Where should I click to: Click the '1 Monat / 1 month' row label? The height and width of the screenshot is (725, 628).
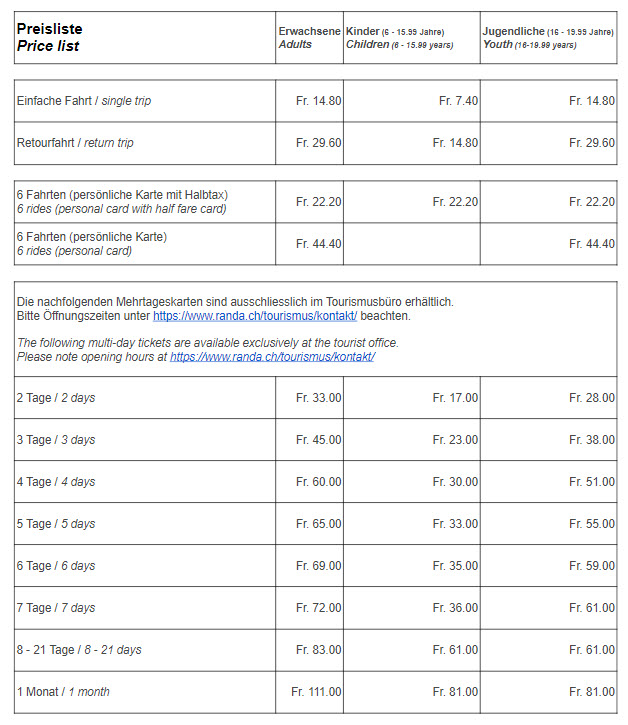(x=63, y=692)
